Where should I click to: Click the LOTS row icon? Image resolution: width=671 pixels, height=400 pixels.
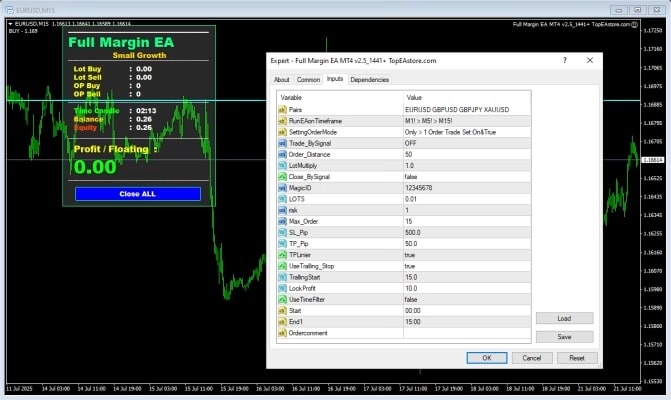coord(282,199)
